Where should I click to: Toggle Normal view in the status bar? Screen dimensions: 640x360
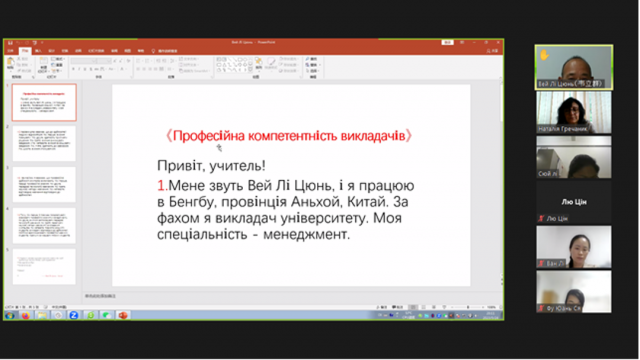tap(413, 307)
